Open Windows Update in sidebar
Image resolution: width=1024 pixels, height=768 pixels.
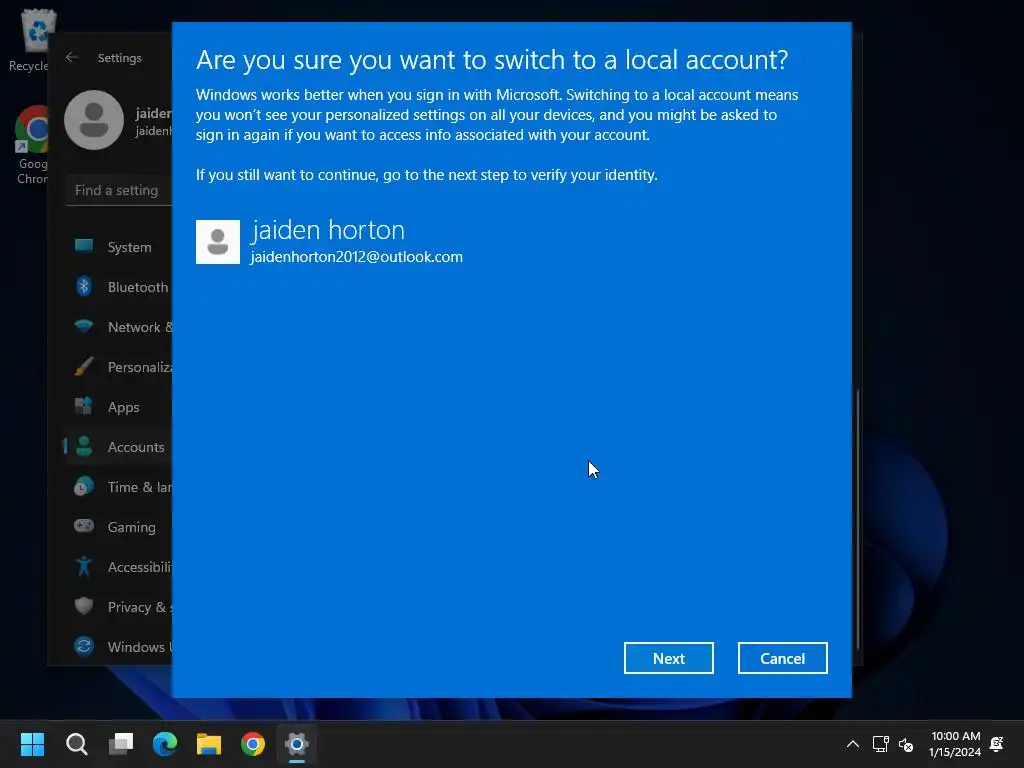point(119,647)
